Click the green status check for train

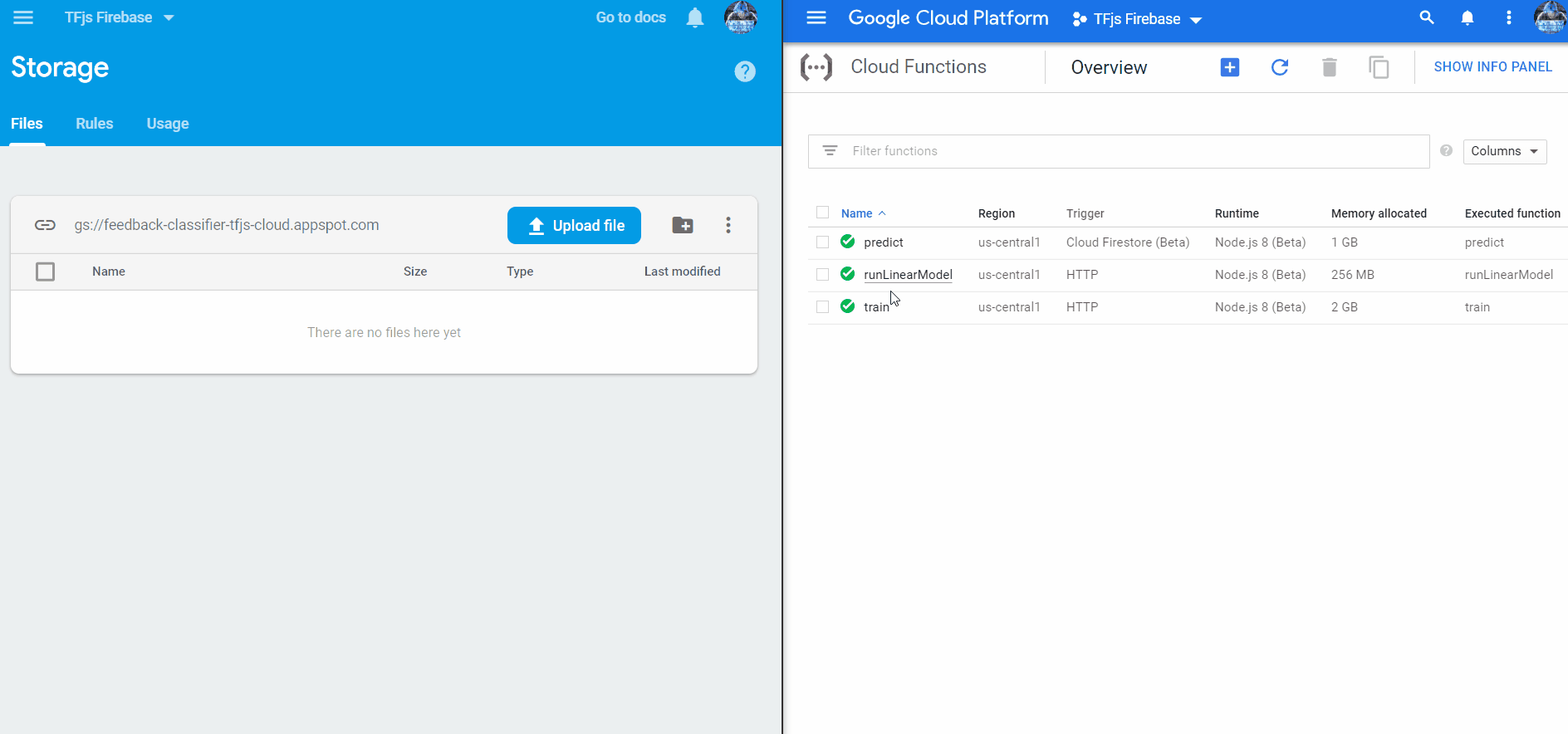coord(848,306)
